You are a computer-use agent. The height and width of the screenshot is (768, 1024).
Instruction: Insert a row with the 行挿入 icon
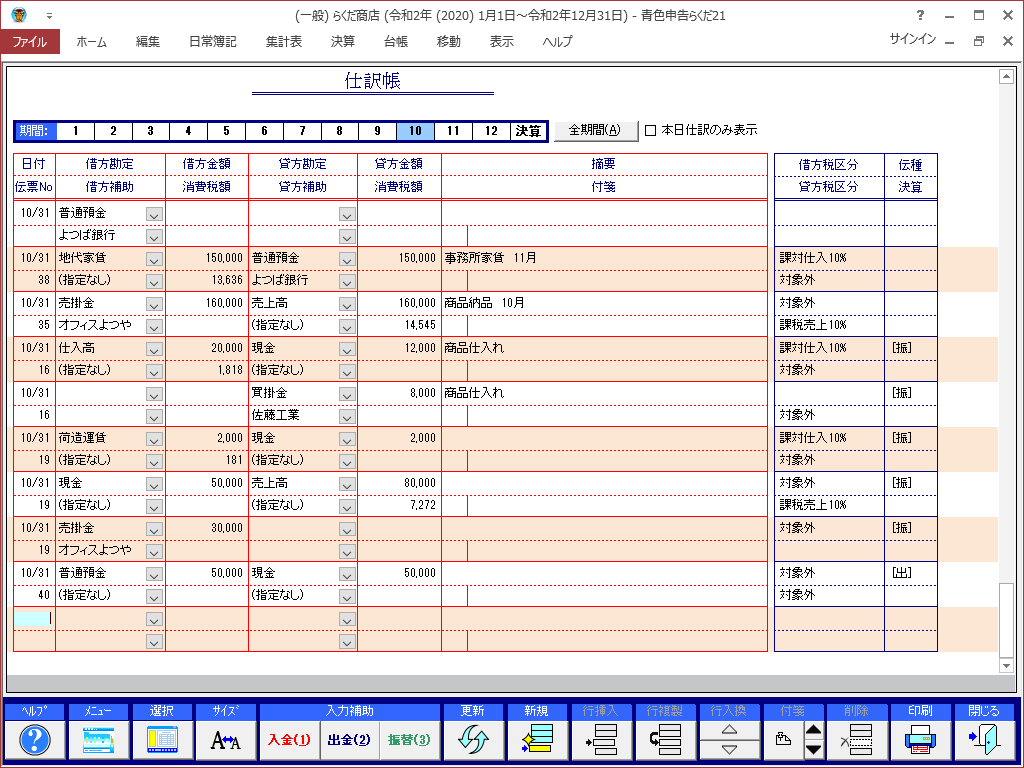point(600,739)
